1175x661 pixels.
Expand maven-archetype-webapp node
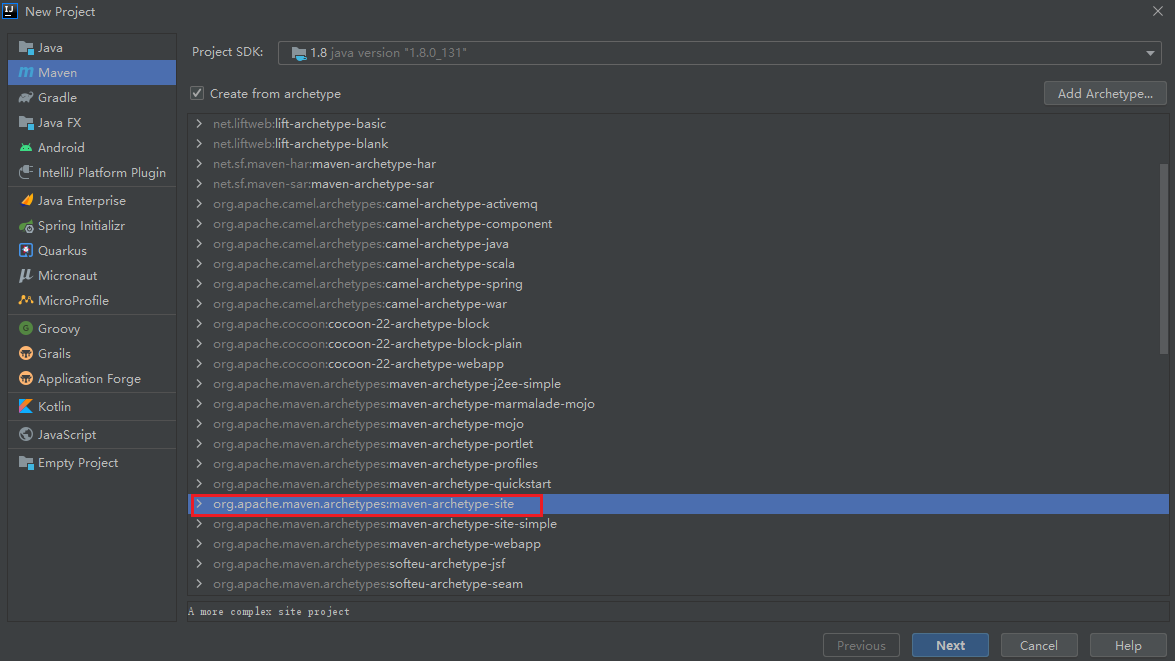click(x=199, y=544)
